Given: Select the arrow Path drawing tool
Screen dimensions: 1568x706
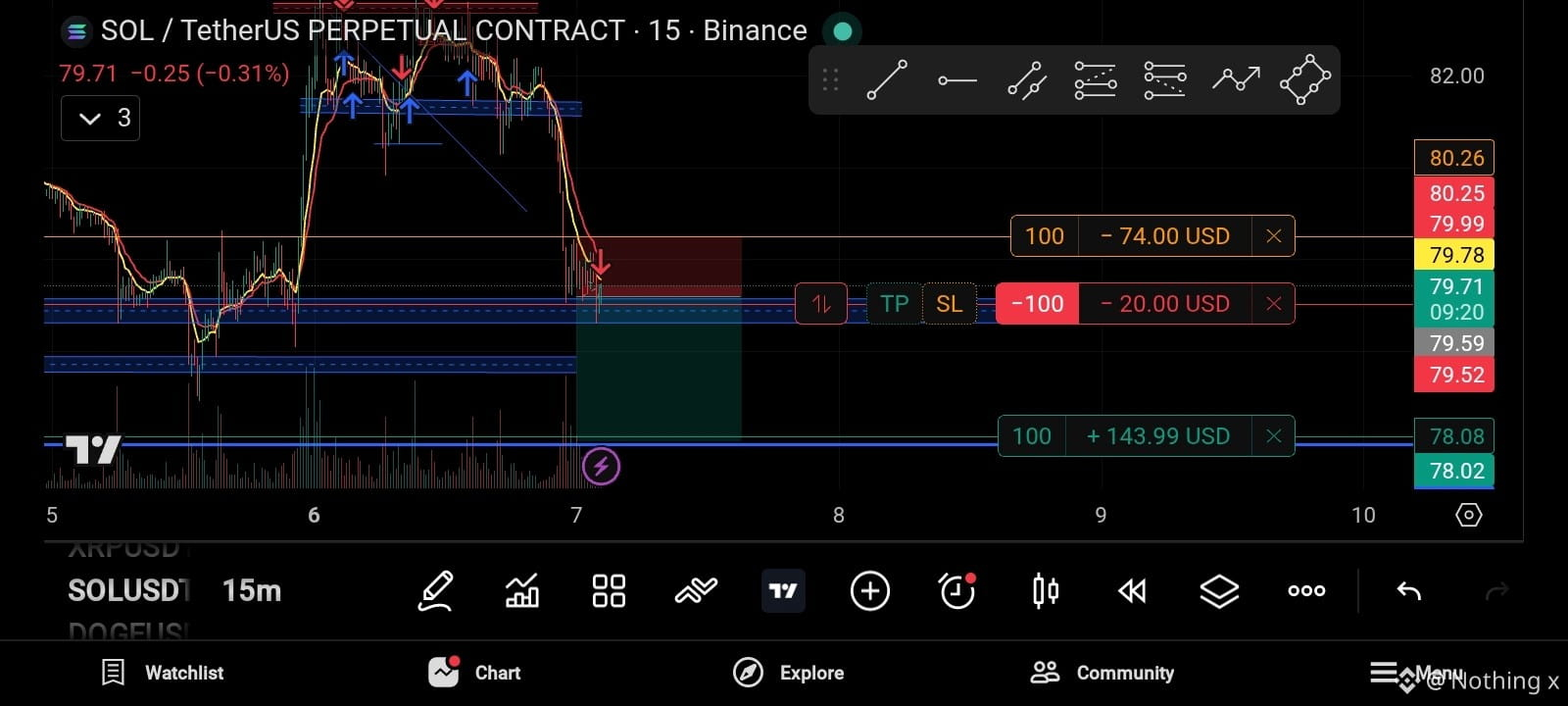Looking at the screenshot, I should click(x=1236, y=80).
